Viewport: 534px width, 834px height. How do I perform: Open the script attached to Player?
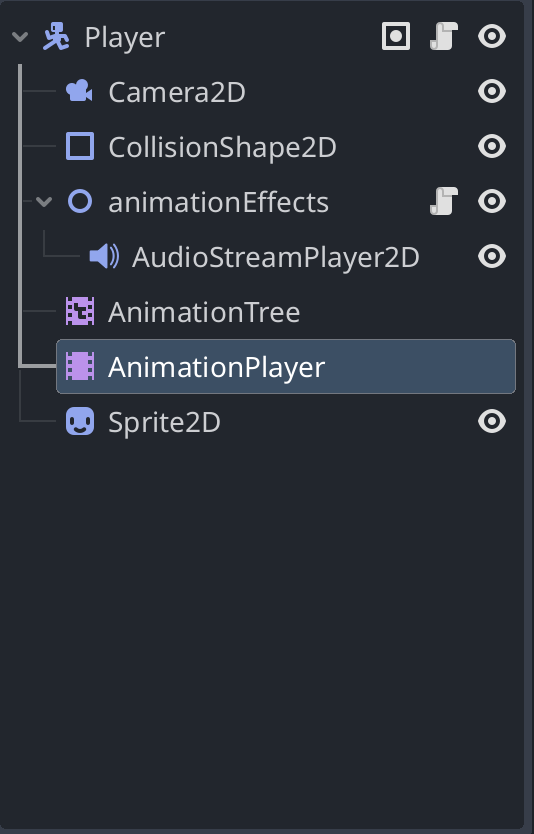444,36
